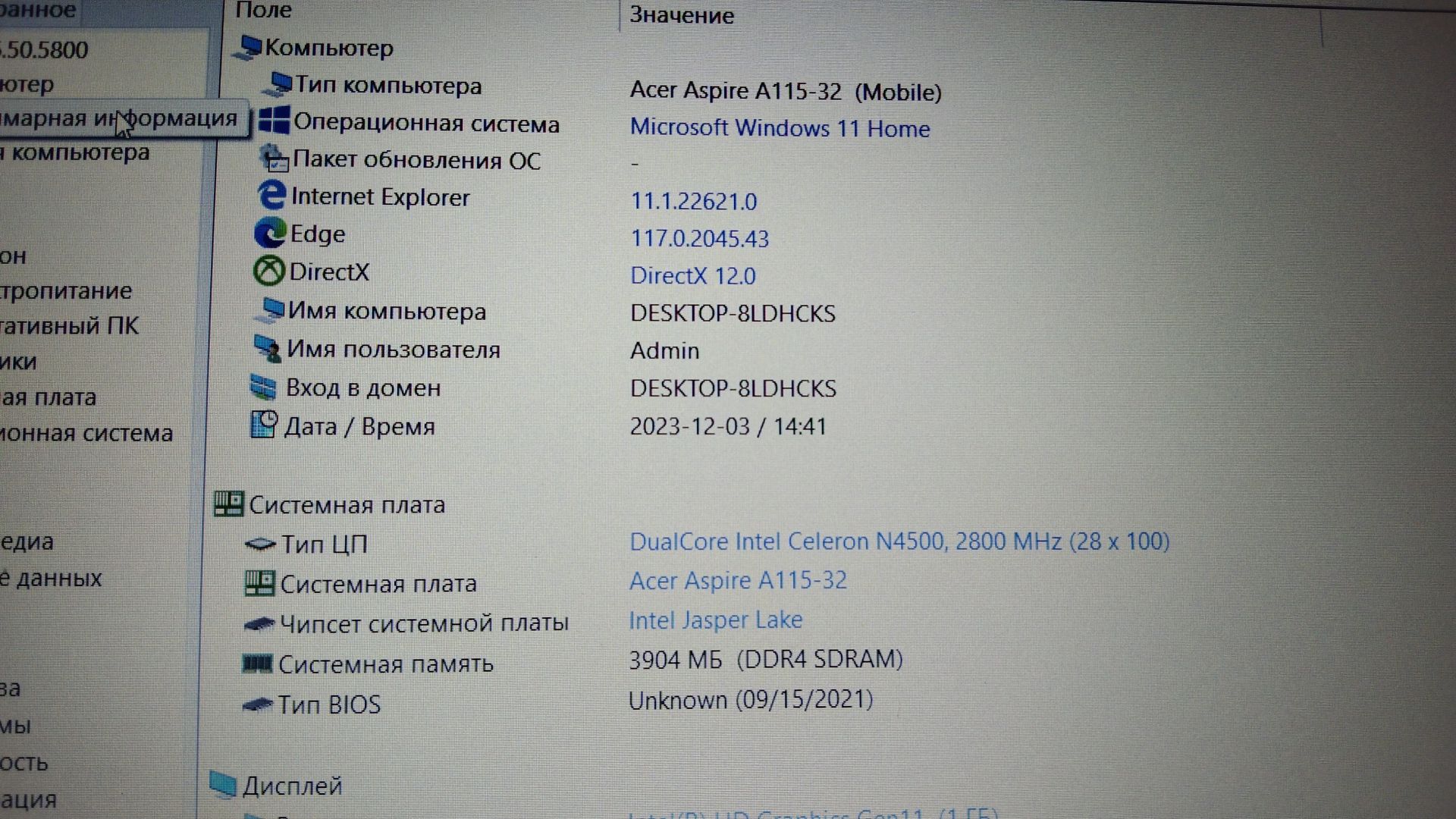Viewport: 1456px width, 819px height.
Task: Select the 'ионная система' item in the left tree
Action: tap(86, 433)
